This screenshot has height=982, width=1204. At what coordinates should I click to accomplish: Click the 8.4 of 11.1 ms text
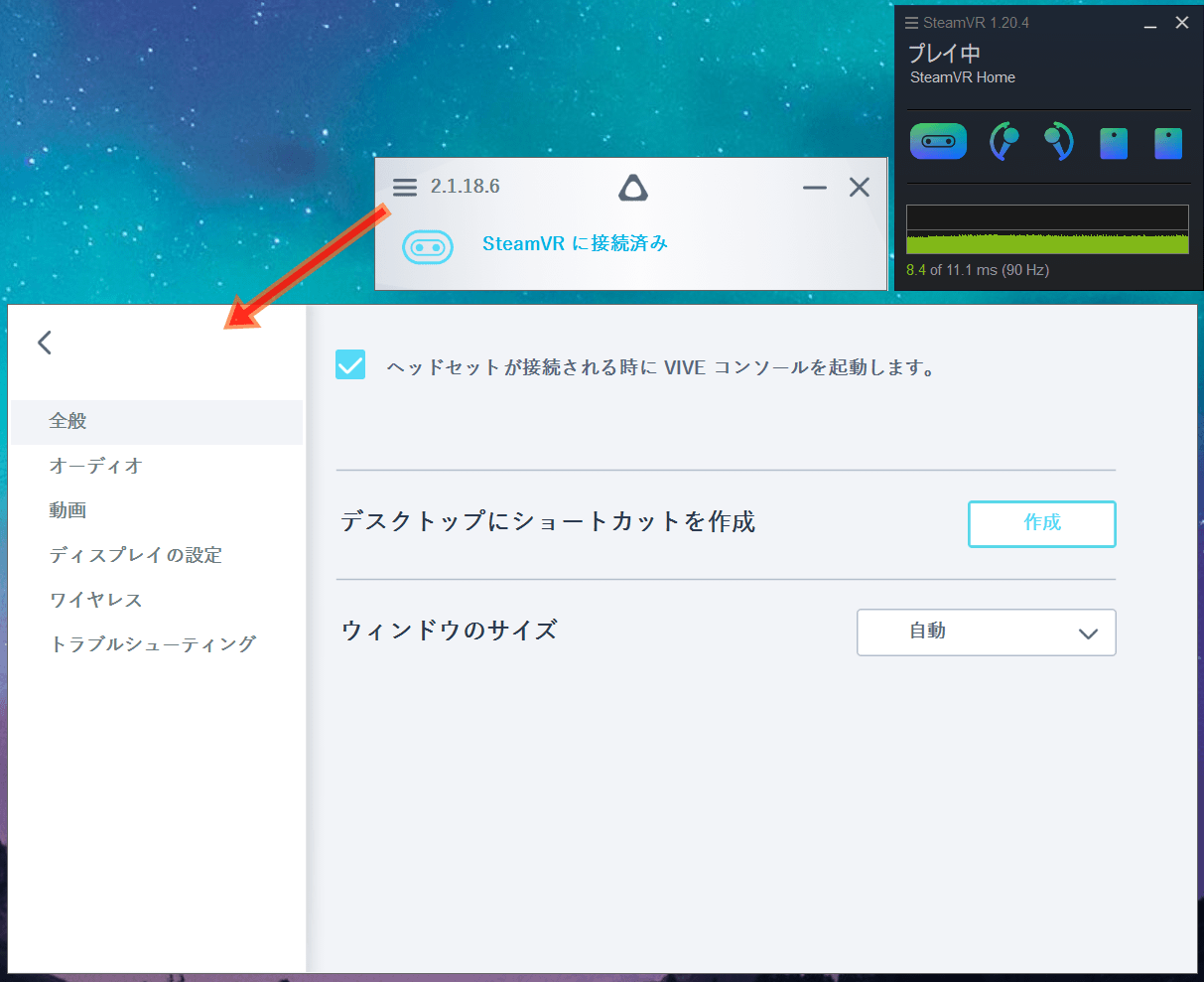977,270
